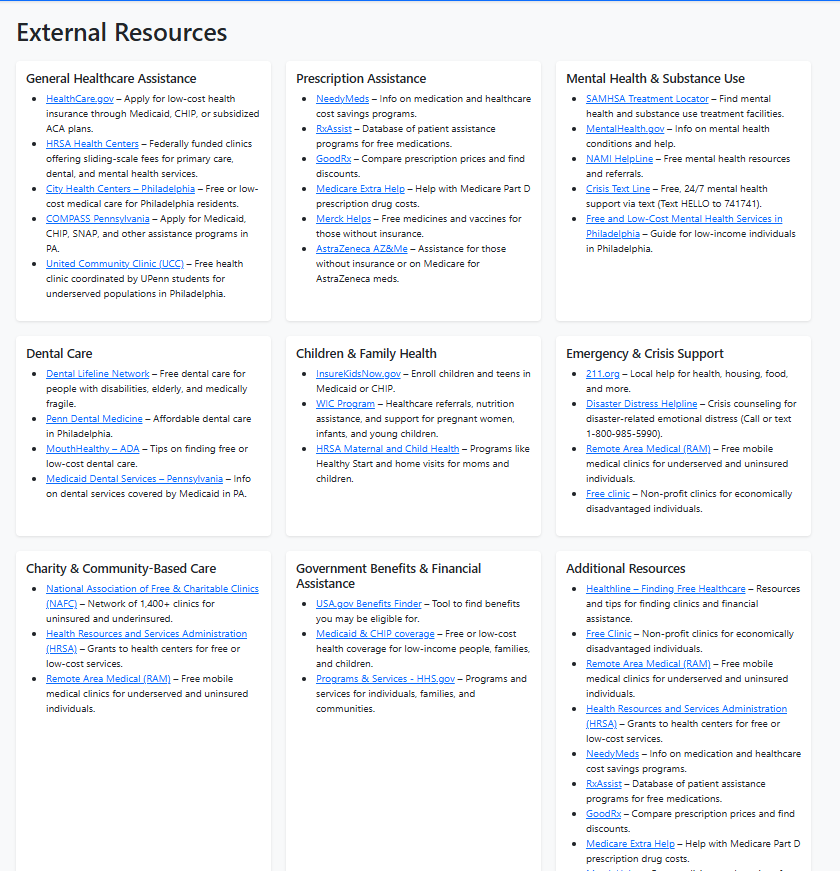Click the External Resources page heading
The image size is (840, 871).
pos(122,32)
